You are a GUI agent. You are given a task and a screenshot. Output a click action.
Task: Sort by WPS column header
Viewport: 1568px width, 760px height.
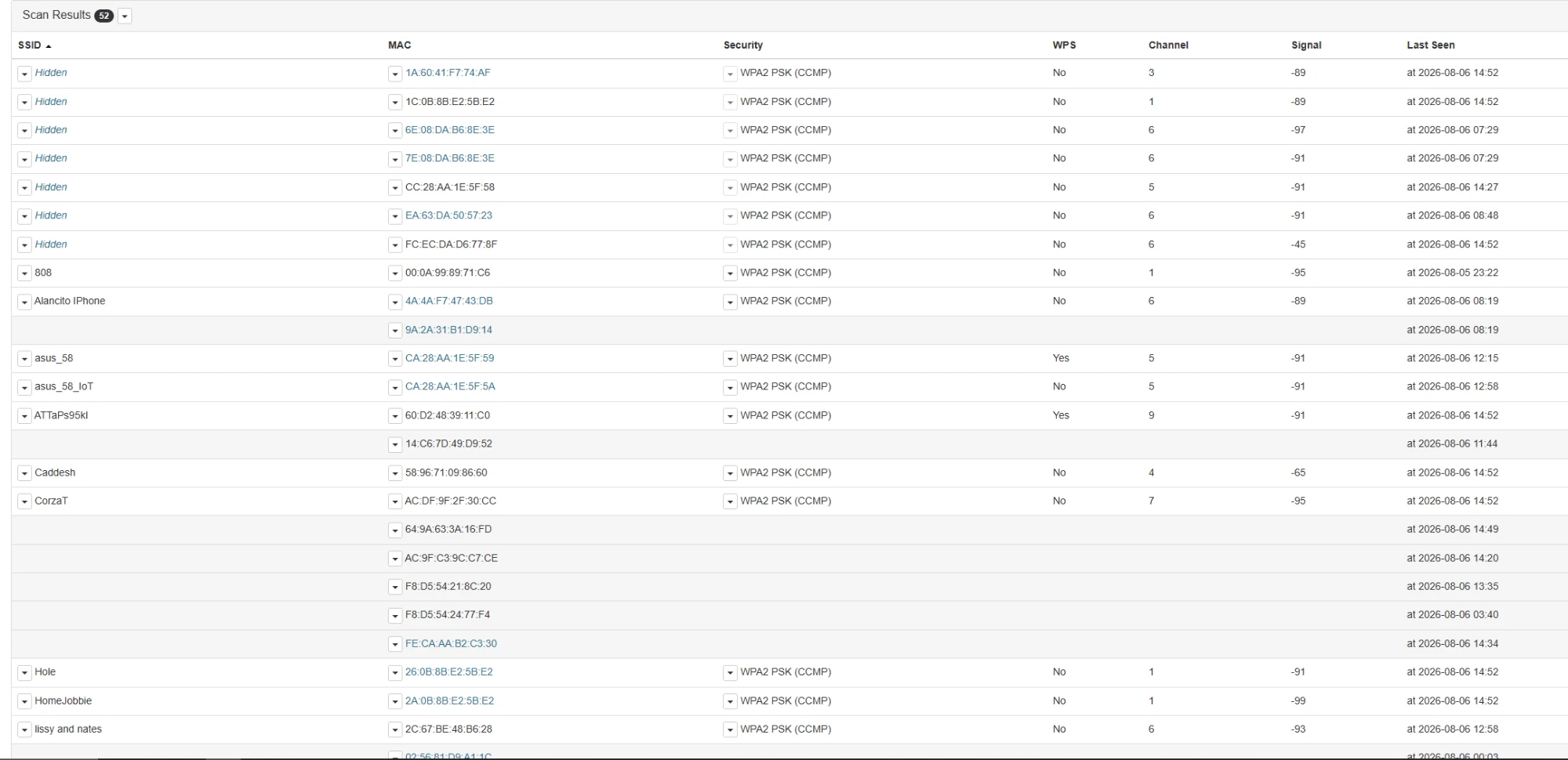pos(1064,45)
